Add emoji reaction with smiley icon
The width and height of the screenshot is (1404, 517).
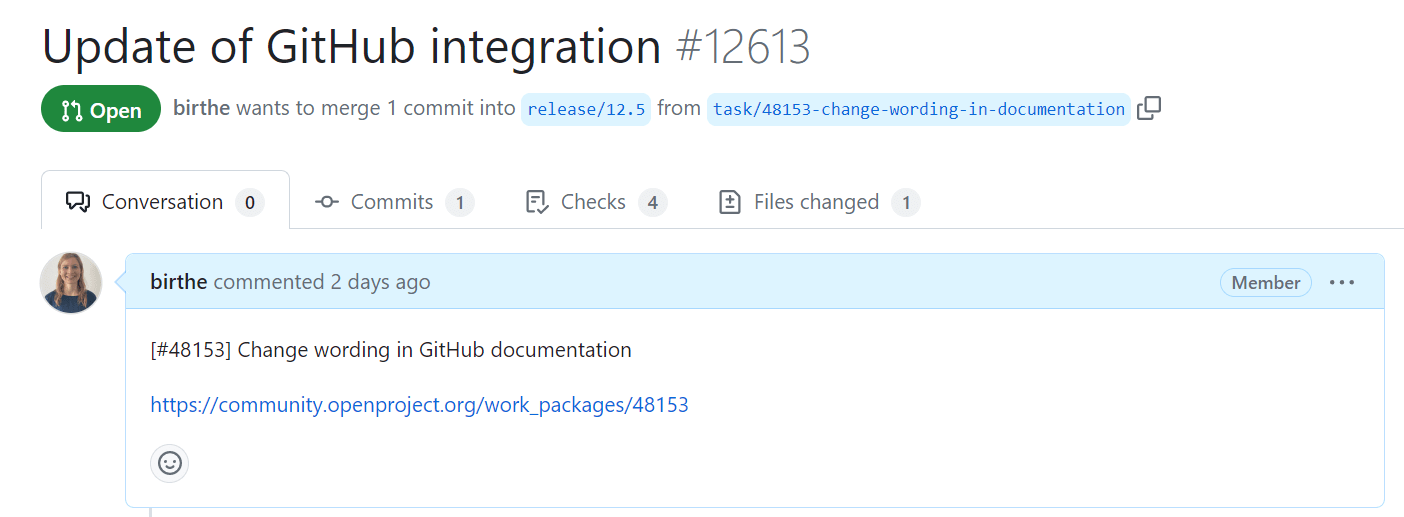tap(170, 463)
